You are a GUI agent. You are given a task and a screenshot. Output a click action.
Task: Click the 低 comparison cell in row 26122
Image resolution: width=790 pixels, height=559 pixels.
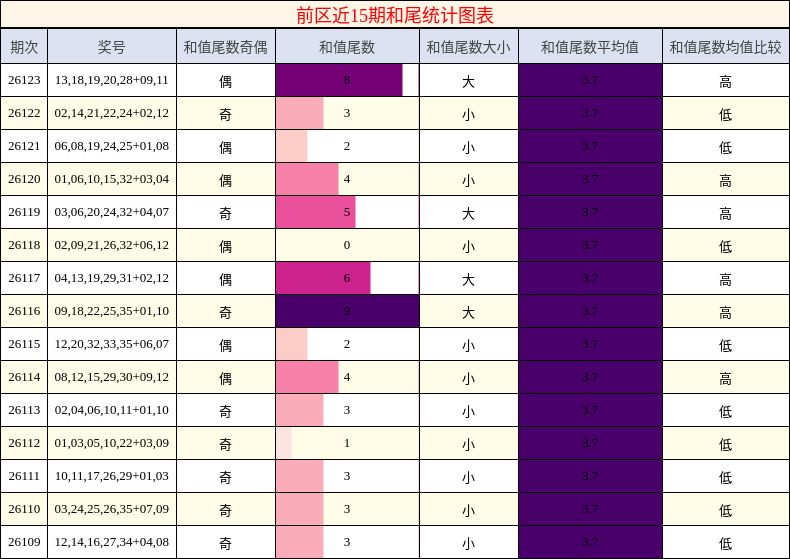[x=726, y=113]
